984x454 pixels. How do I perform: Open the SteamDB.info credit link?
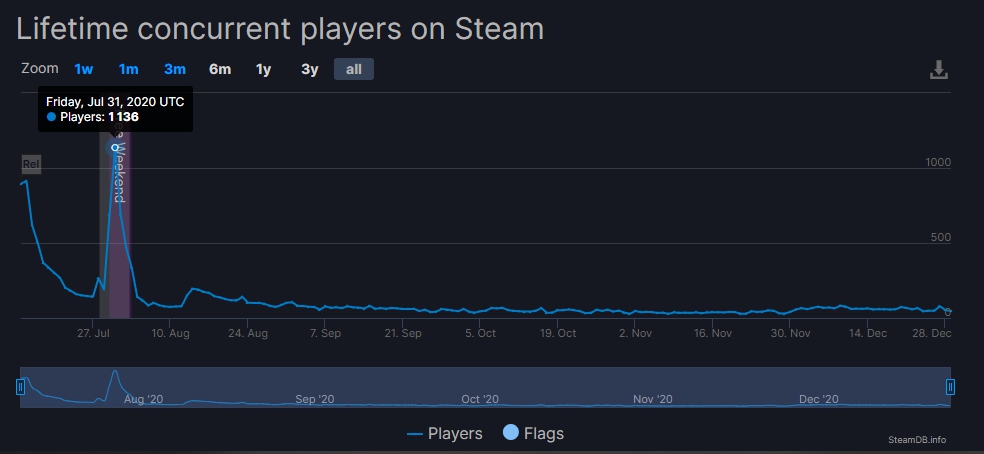[x=916, y=439]
